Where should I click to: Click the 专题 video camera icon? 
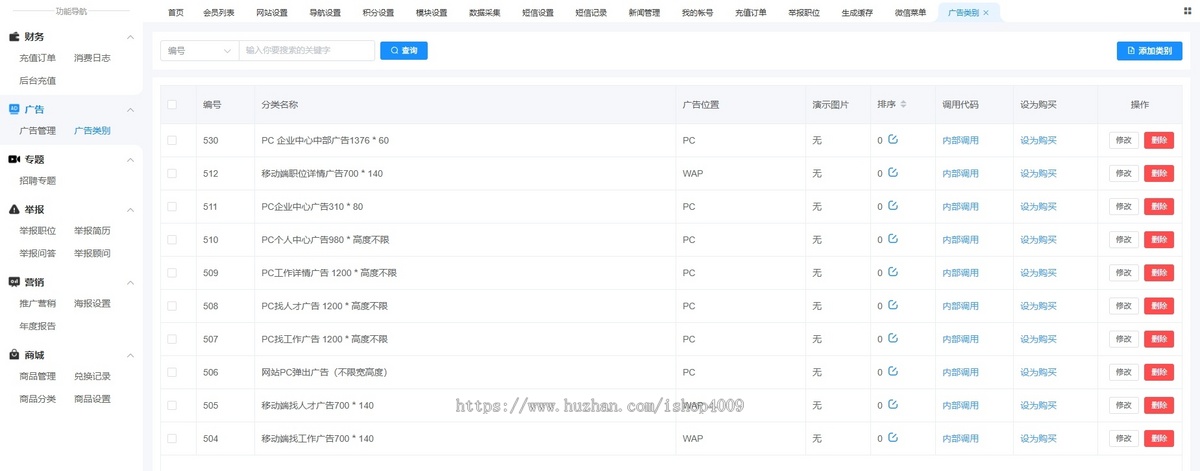coord(14,159)
